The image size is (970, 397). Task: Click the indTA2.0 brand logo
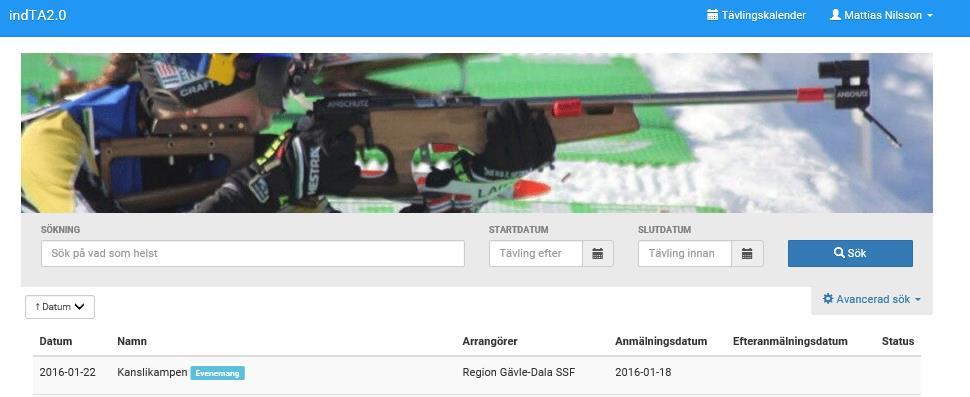[38, 15]
